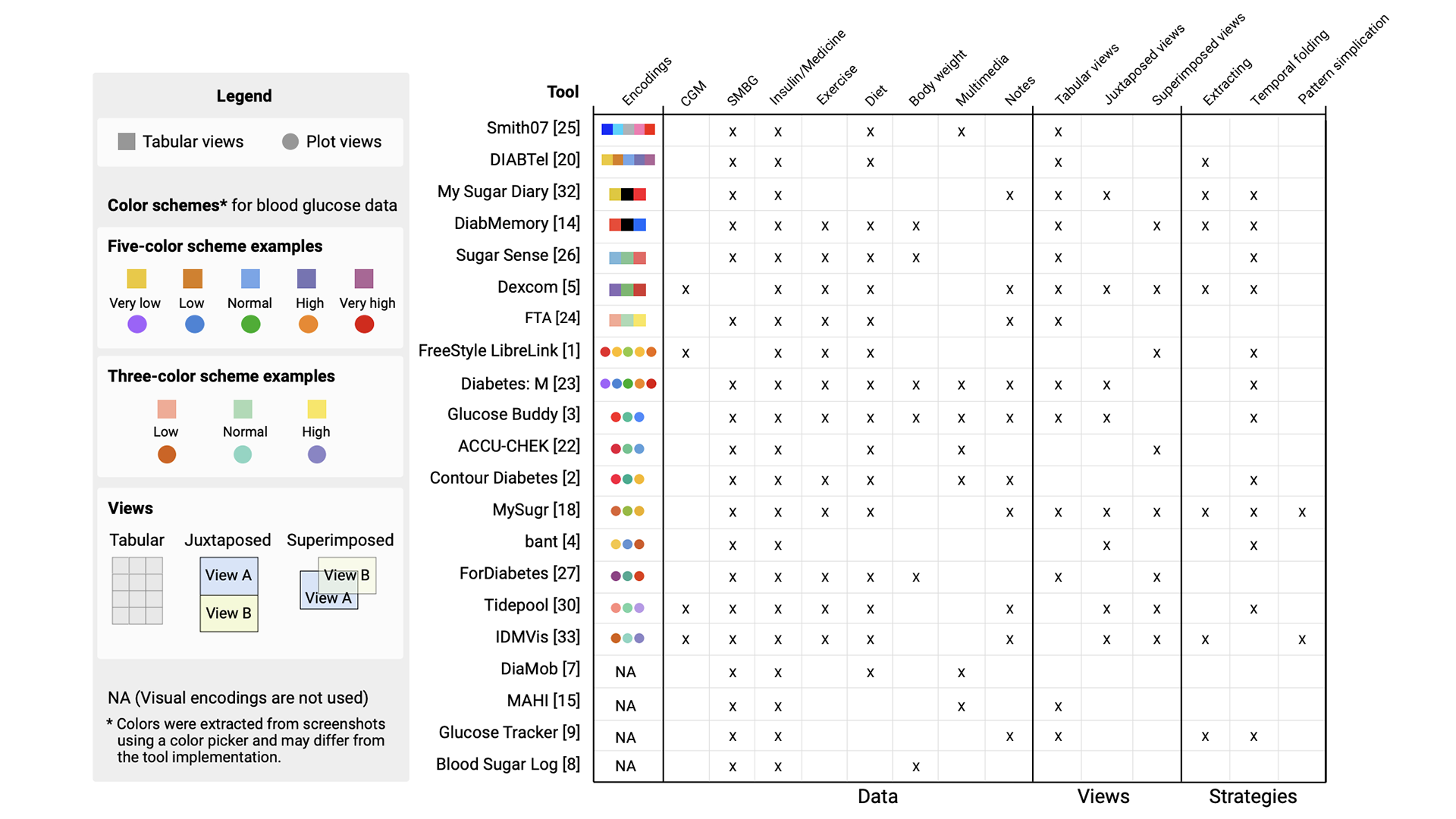
Task: Click the ForDiabetes encoding circles
Action: 628,576
